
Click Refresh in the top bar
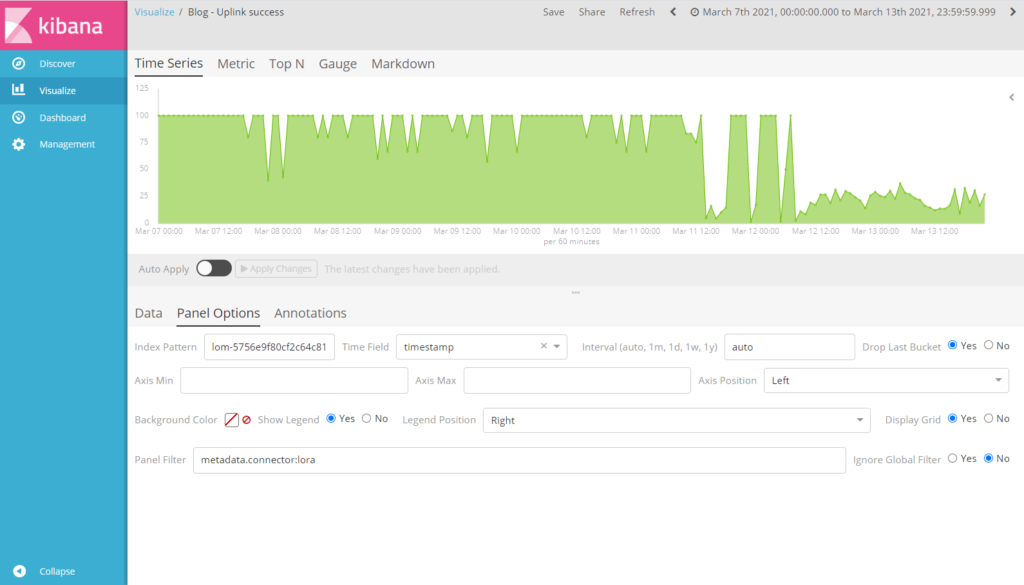[637, 12]
